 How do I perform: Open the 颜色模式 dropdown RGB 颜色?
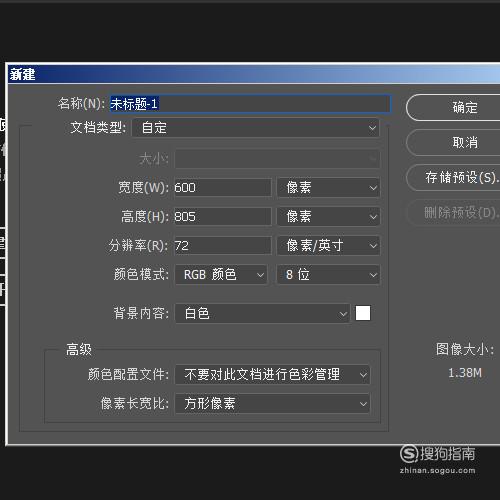[x=221, y=275]
